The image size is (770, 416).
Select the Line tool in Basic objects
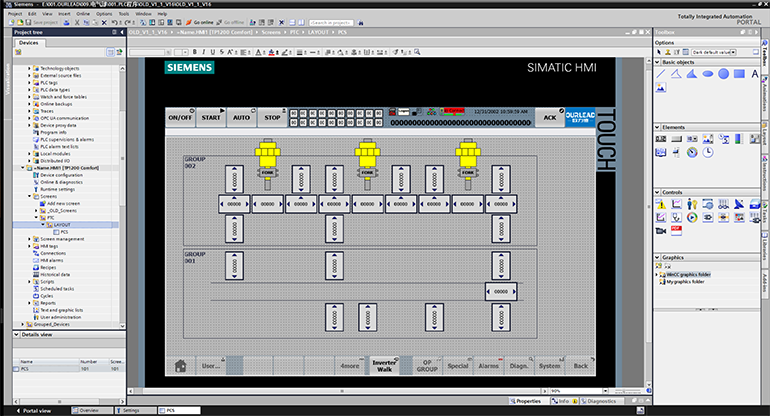(661, 74)
